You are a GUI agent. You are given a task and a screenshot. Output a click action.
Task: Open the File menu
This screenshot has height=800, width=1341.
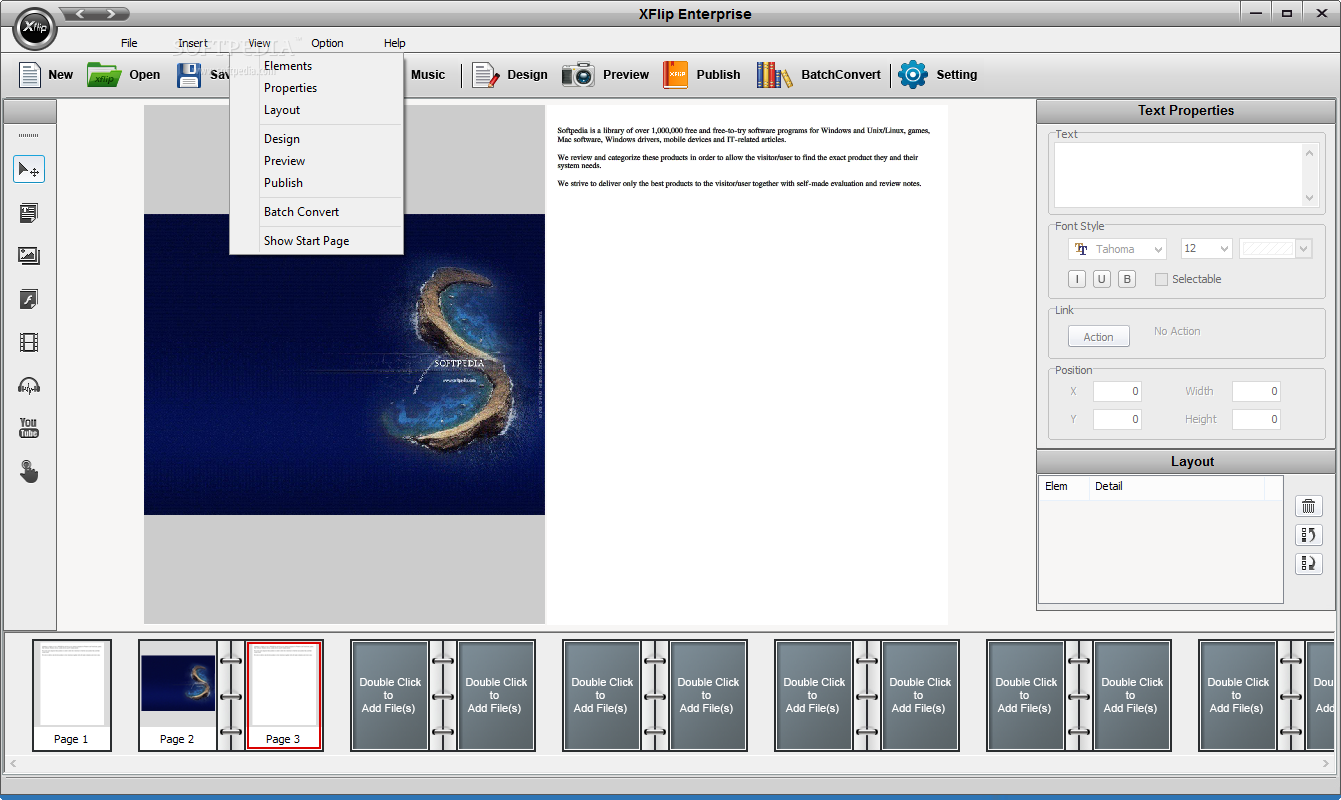pyautogui.click(x=129, y=43)
